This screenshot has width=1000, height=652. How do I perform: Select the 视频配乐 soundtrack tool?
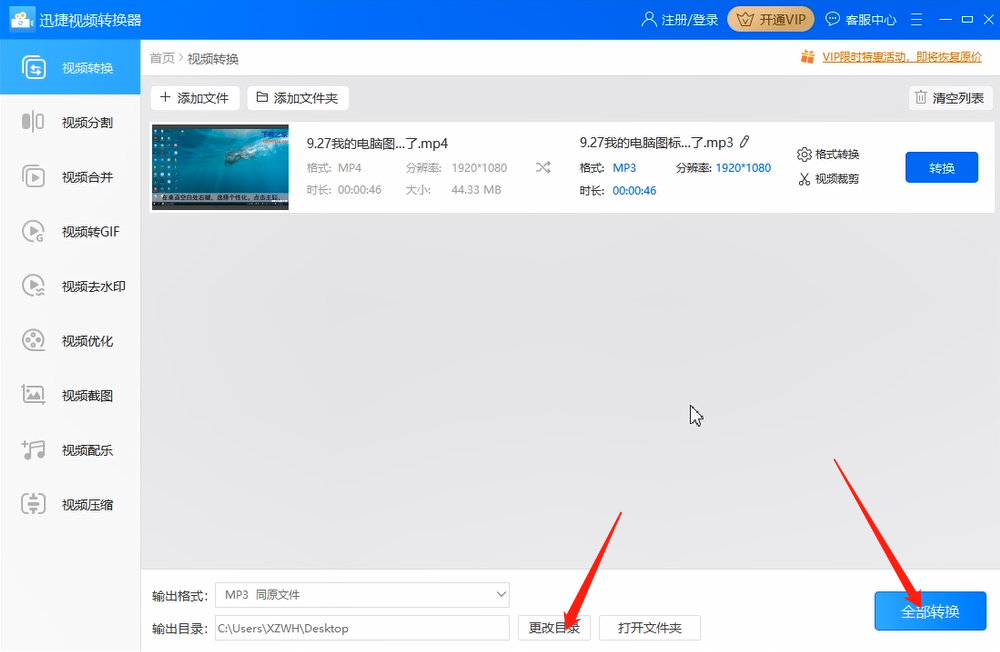[x=70, y=450]
